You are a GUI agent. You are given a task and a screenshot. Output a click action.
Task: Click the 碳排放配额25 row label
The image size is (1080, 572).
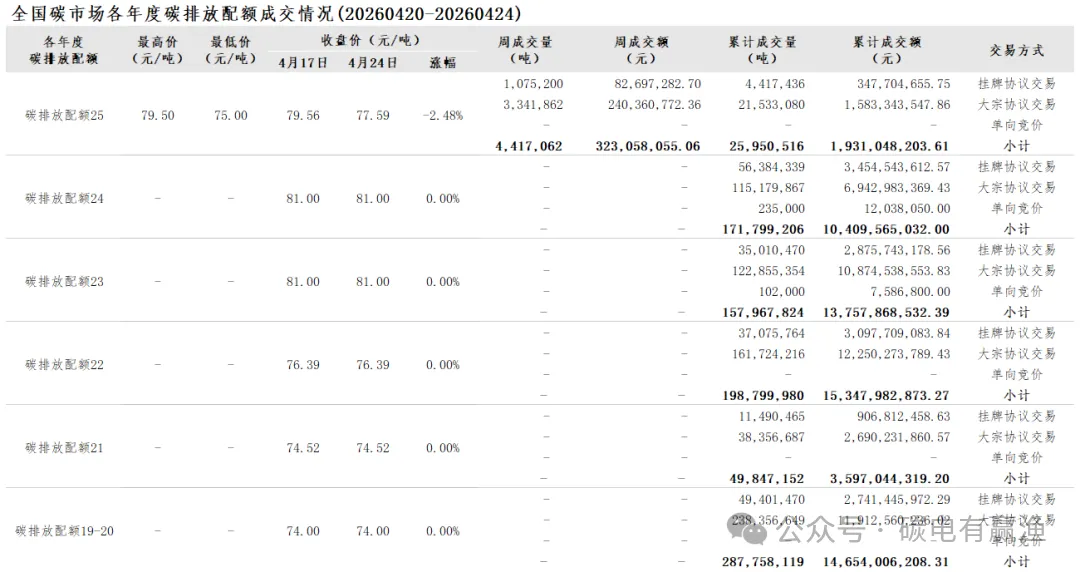pos(64,115)
